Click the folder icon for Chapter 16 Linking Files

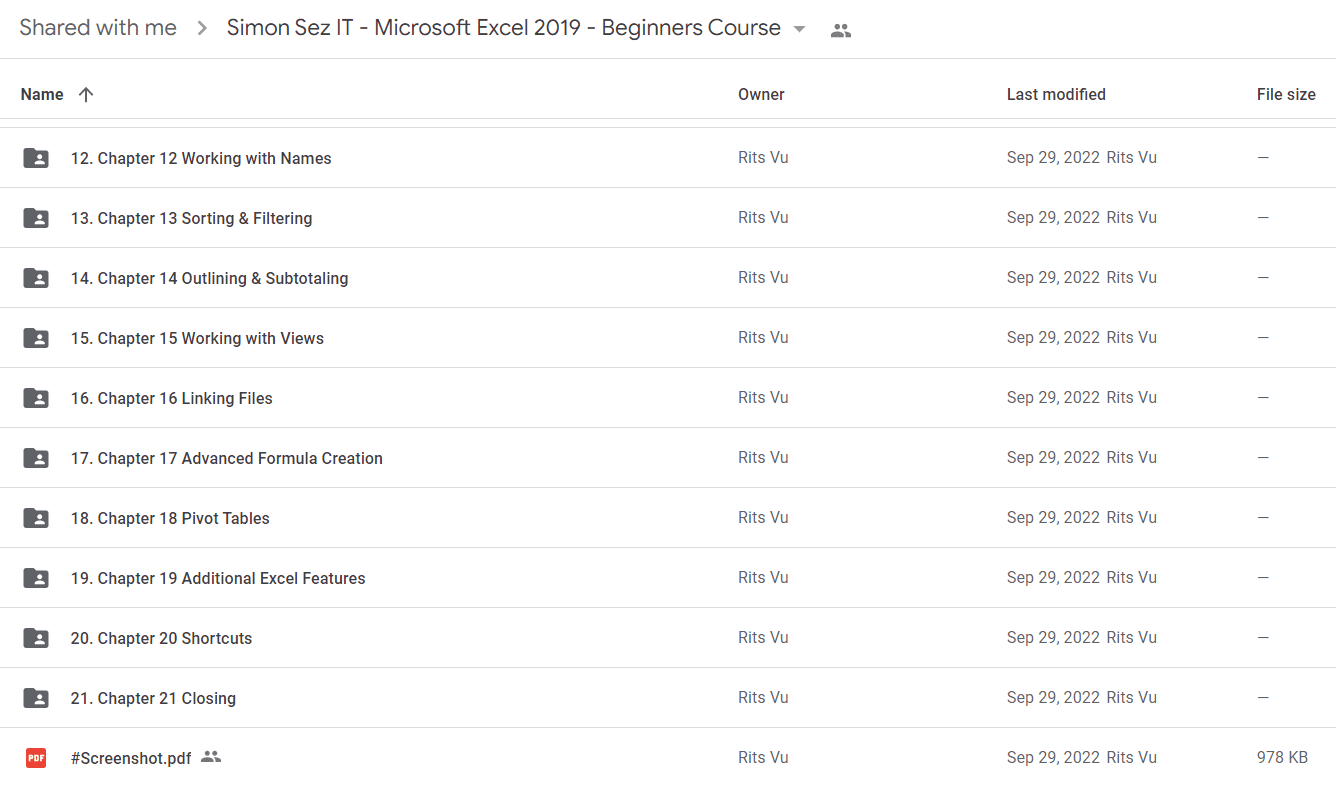[36, 398]
